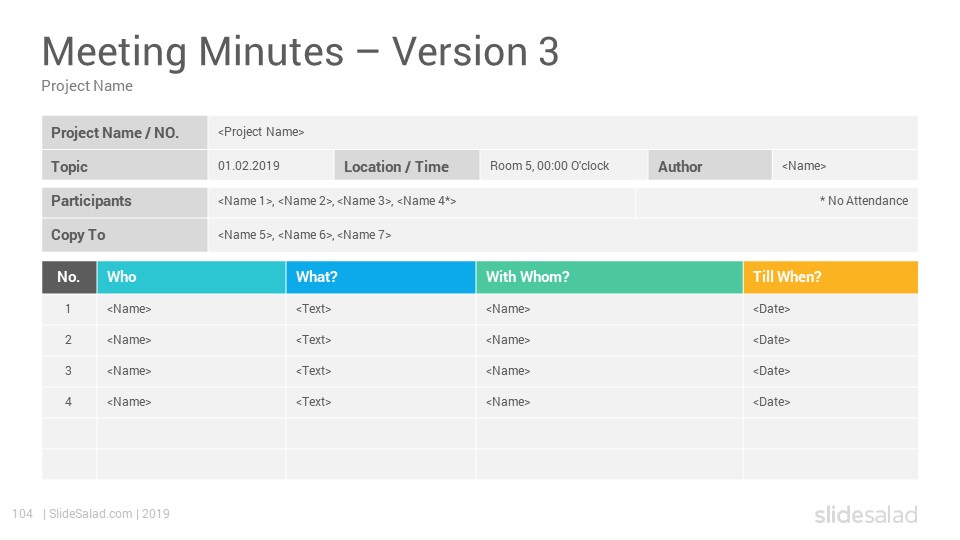Select the teal Who column header
The image size is (960, 540).
tap(191, 277)
